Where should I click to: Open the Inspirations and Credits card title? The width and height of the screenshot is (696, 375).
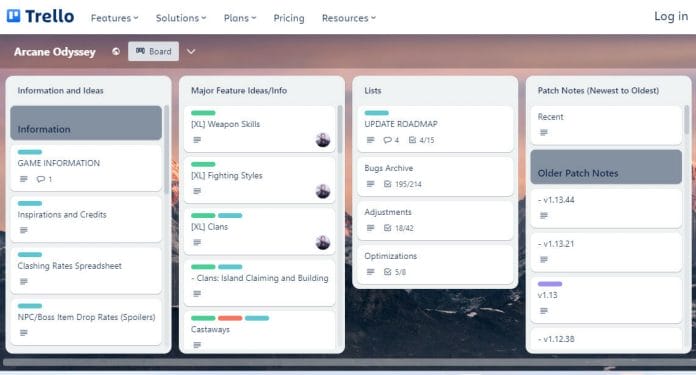62,214
